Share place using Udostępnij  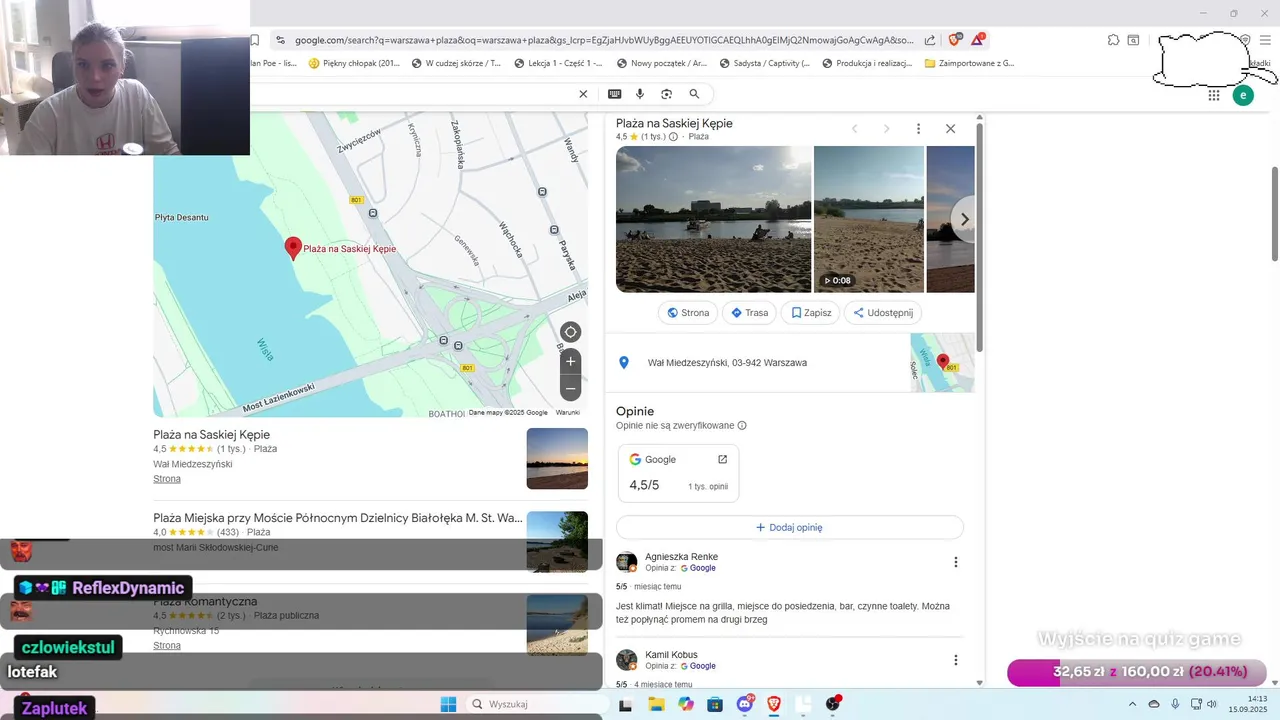[x=883, y=313]
